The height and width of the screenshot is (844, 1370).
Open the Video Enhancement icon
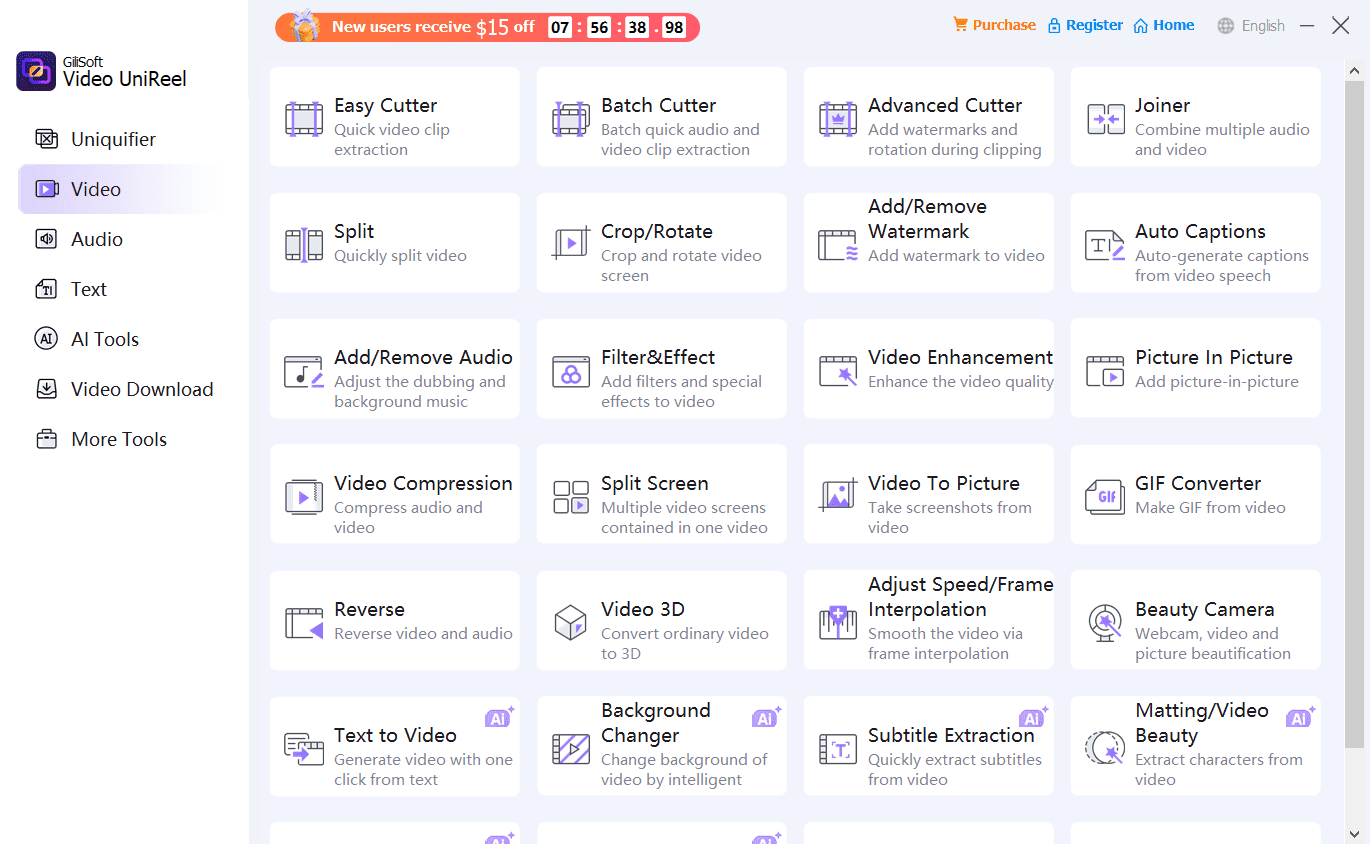(x=838, y=371)
